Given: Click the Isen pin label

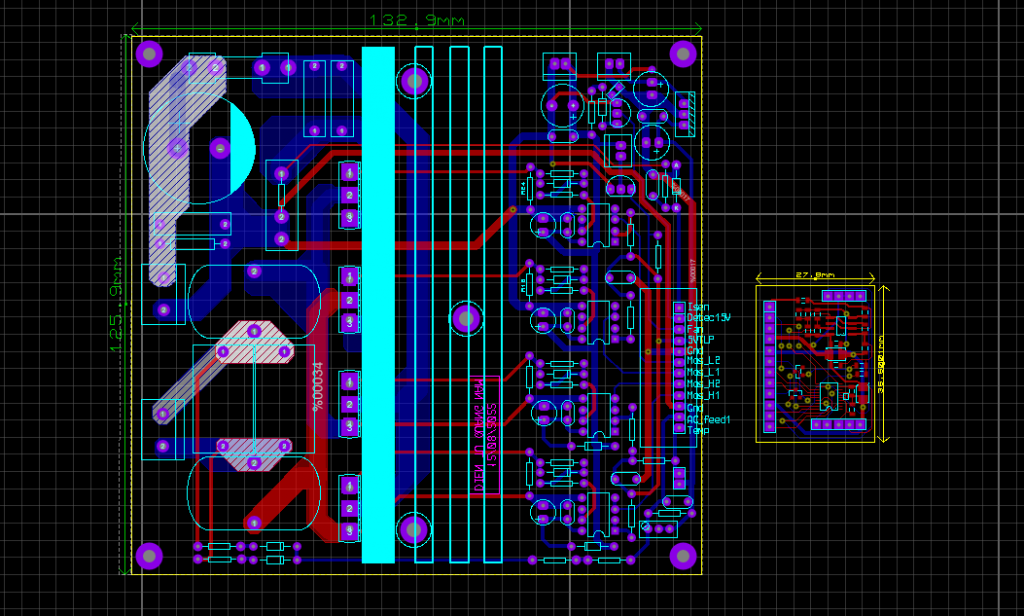Looking at the screenshot, I should pyautogui.click(x=698, y=307).
